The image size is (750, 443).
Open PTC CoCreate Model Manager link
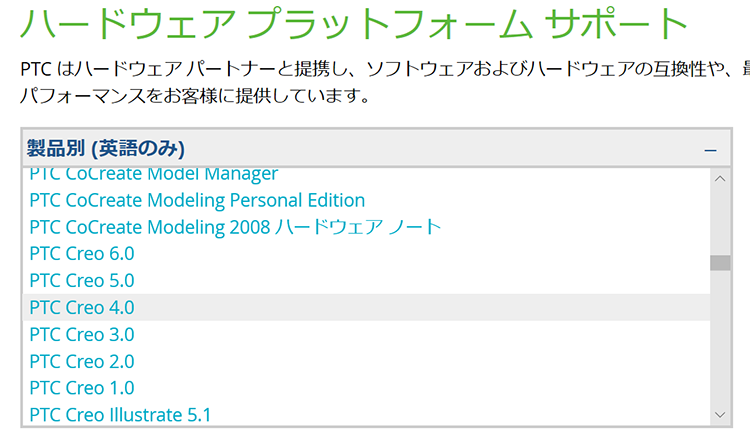coord(154,174)
